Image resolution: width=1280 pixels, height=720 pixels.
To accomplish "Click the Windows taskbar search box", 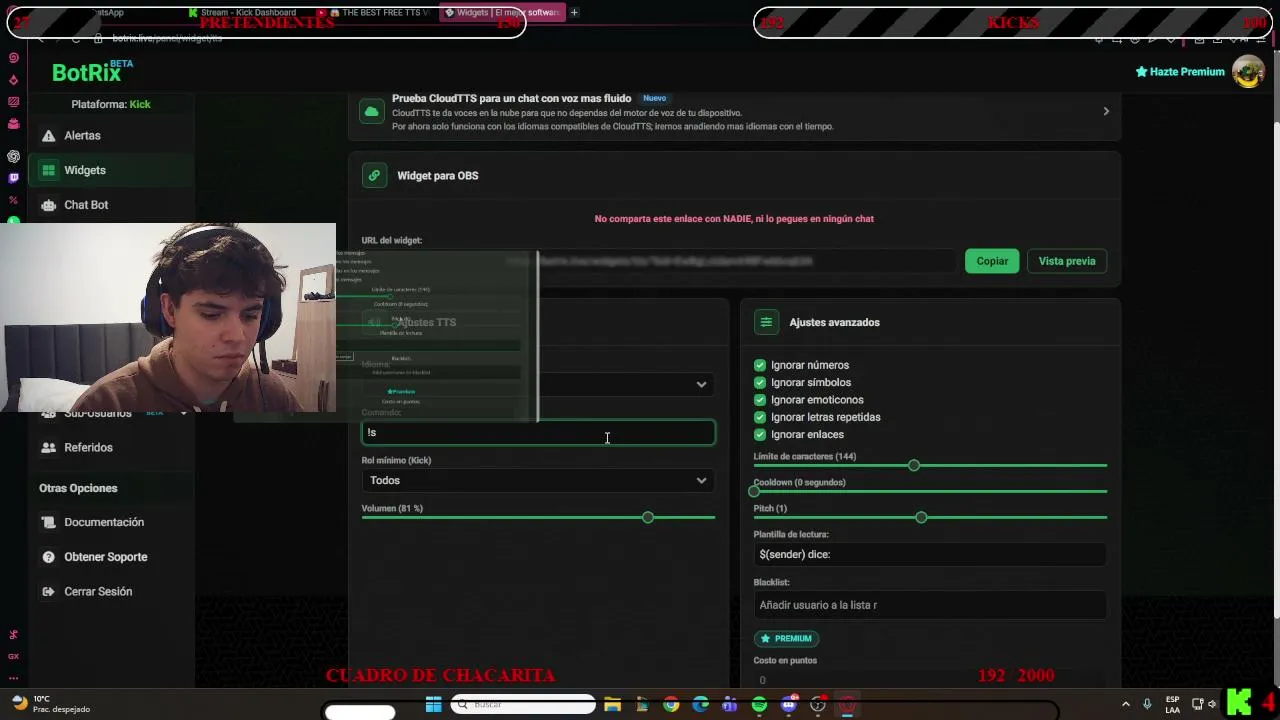I will coord(523,705).
